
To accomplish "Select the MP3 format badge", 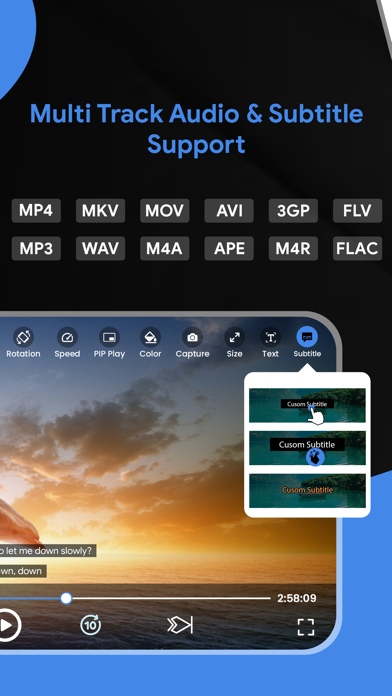I will tap(36, 249).
